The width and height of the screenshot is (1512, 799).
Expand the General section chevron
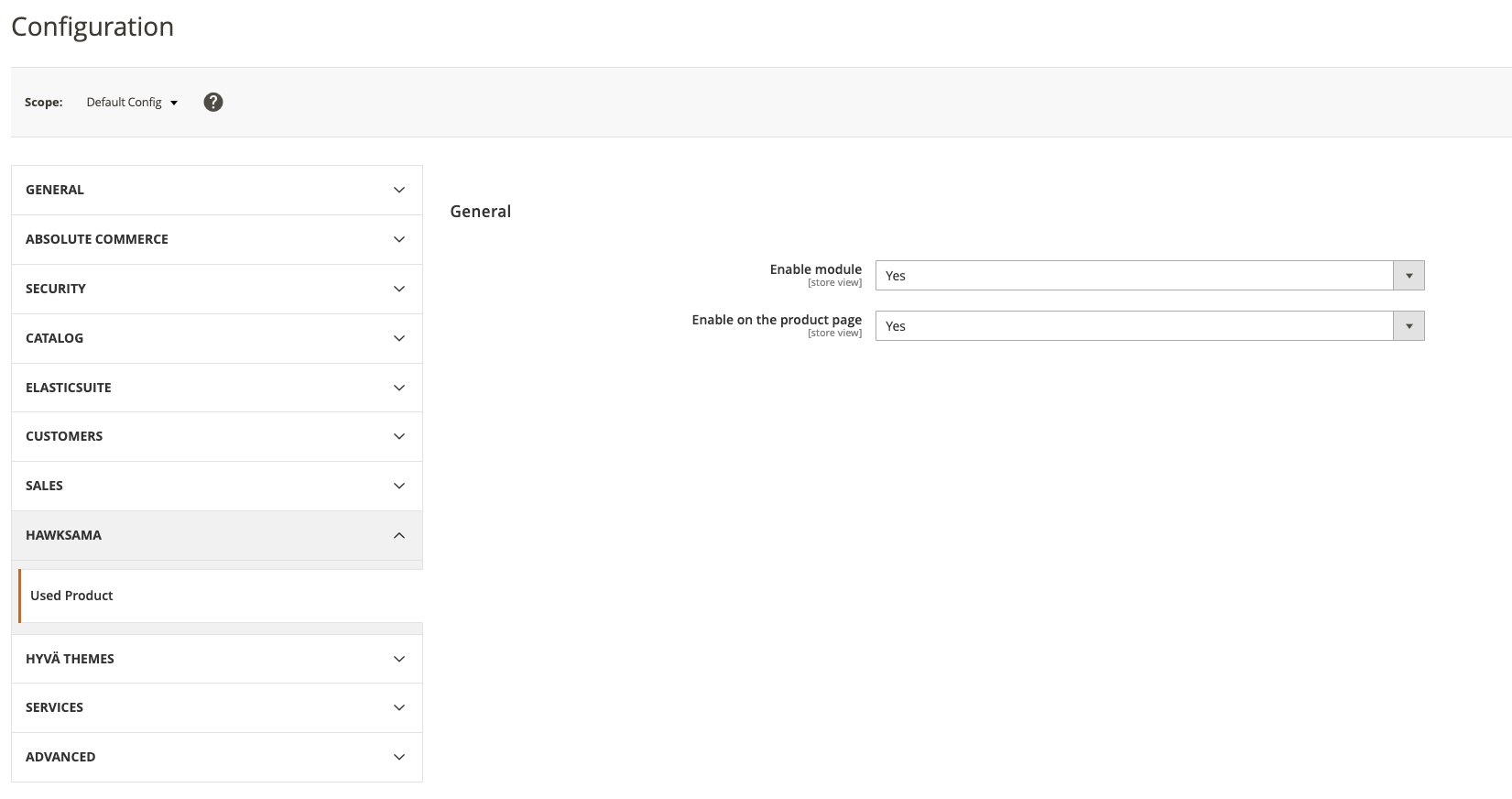[399, 191]
